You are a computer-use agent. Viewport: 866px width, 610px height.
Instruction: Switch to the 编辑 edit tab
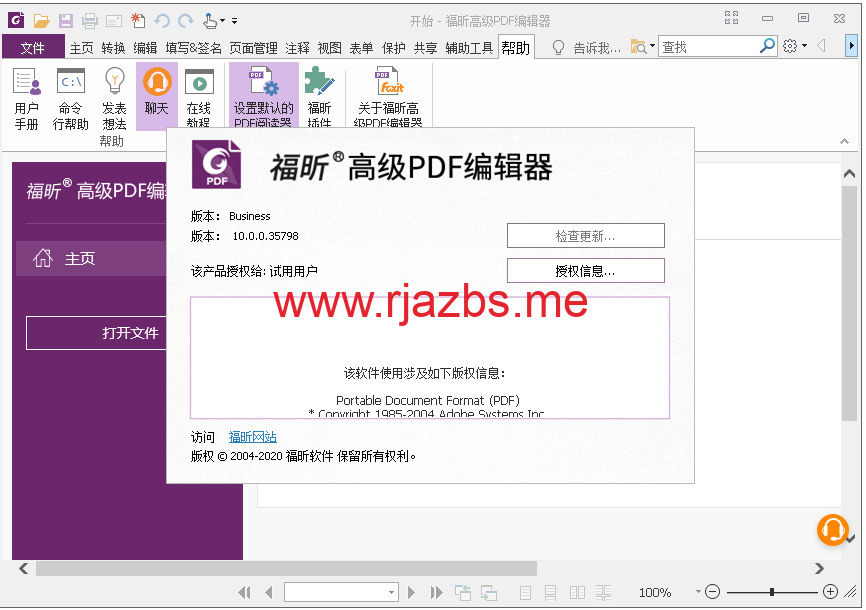145,48
